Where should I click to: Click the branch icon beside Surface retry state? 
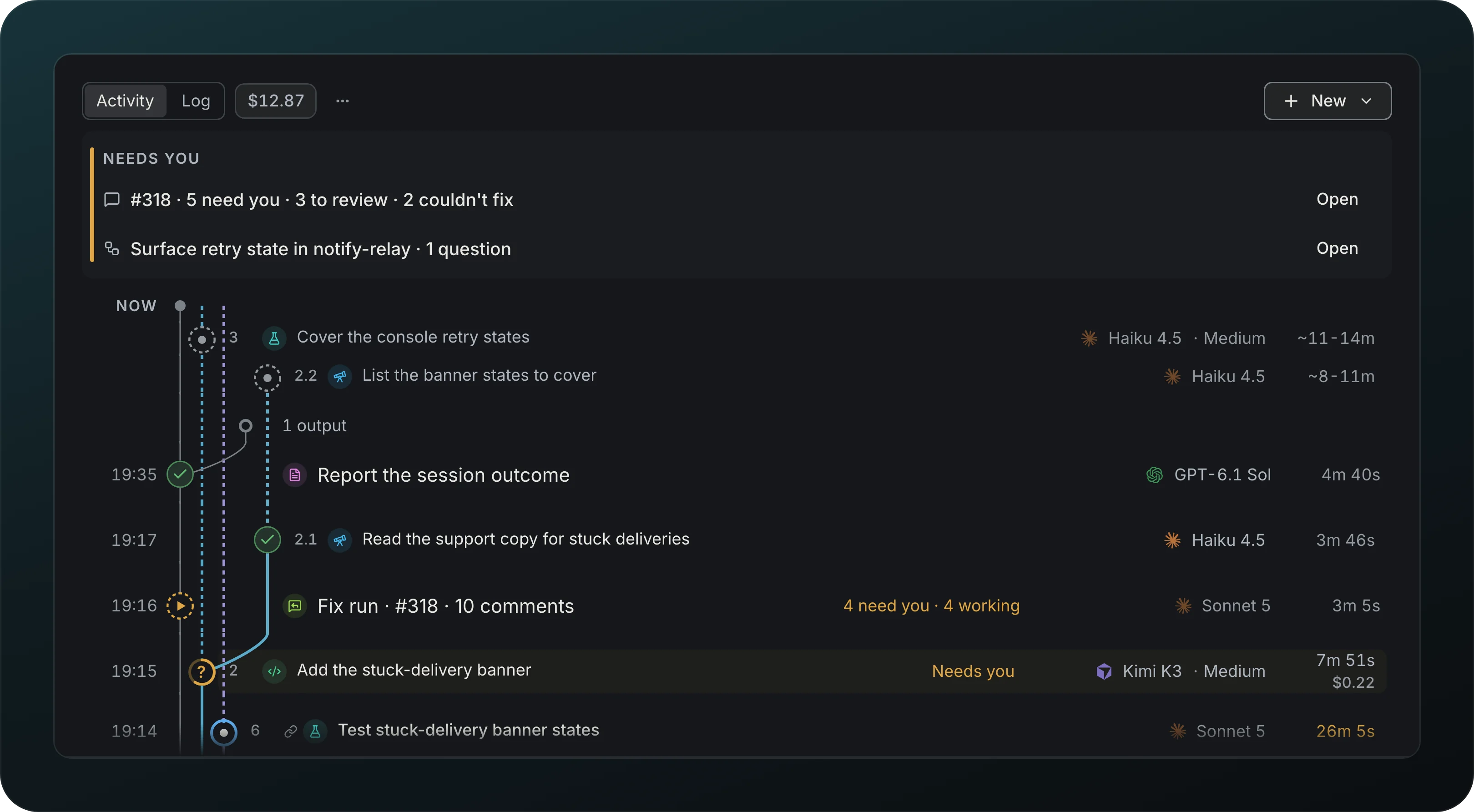[111, 248]
